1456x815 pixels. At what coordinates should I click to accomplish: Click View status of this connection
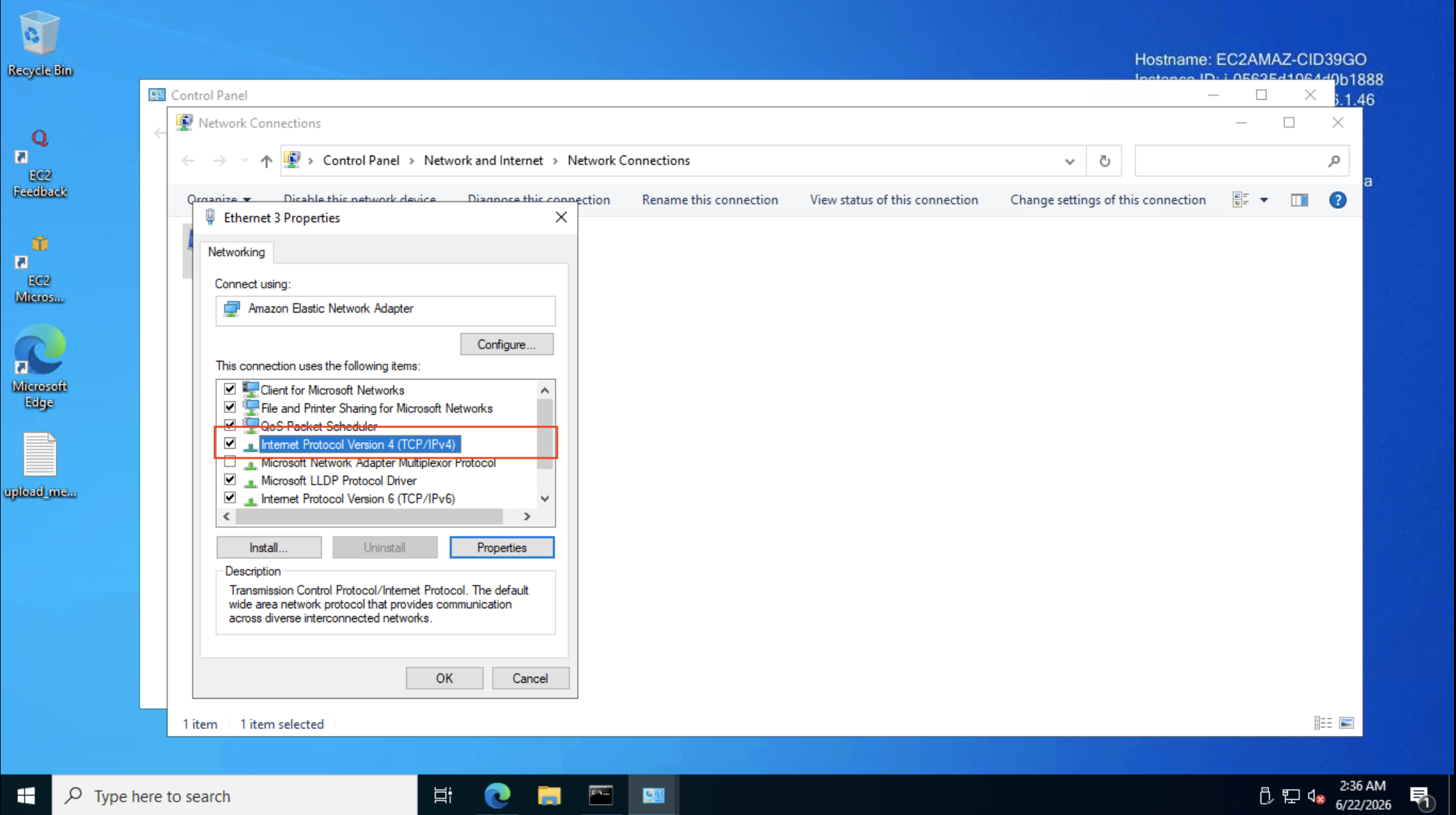pyautogui.click(x=894, y=200)
